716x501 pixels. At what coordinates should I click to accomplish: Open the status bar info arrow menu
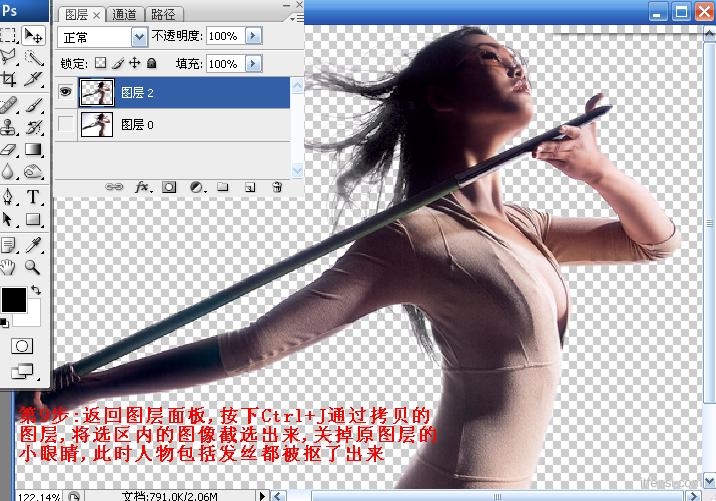click(x=262, y=496)
